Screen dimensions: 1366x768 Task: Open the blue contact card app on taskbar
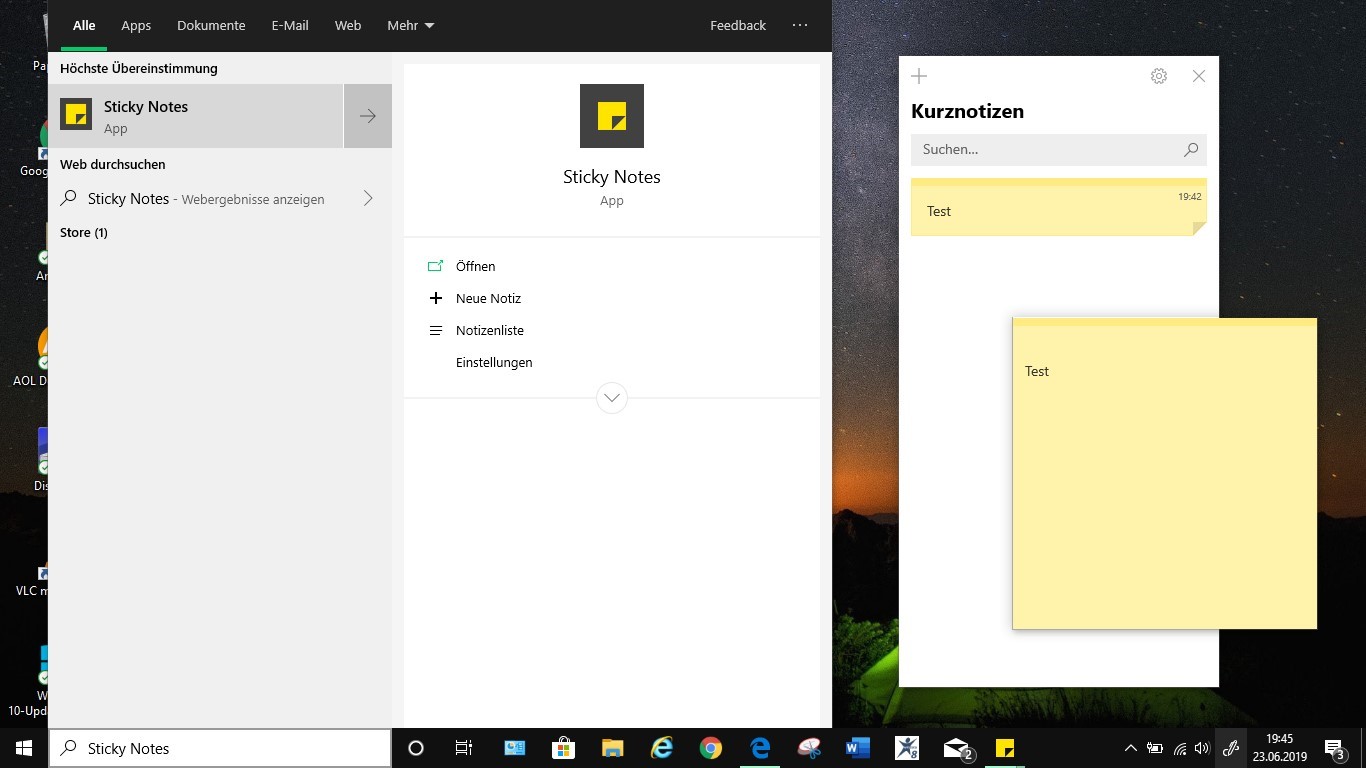tap(515, 748)
